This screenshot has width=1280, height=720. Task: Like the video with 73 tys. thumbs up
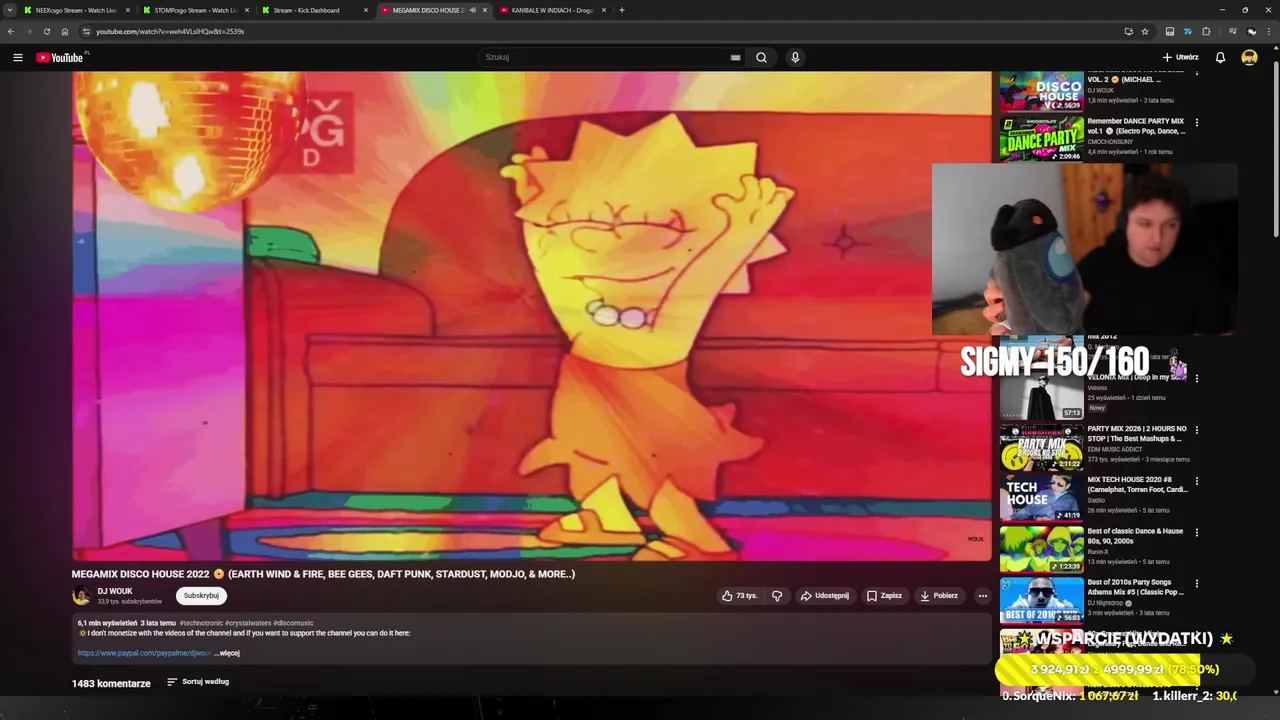[740, 596]
